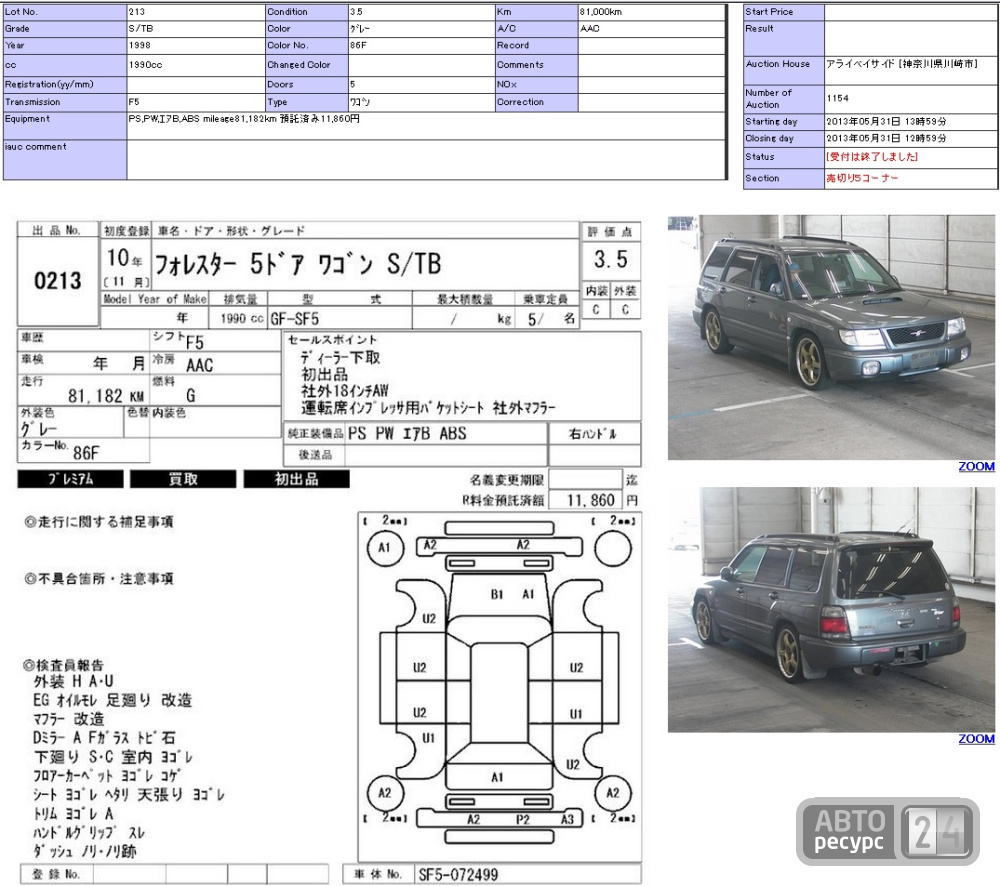This screenshot has width=1000, height=886.
Task: Click the ◎走行に関する補足事項 heading
Action: coord(98,522)
